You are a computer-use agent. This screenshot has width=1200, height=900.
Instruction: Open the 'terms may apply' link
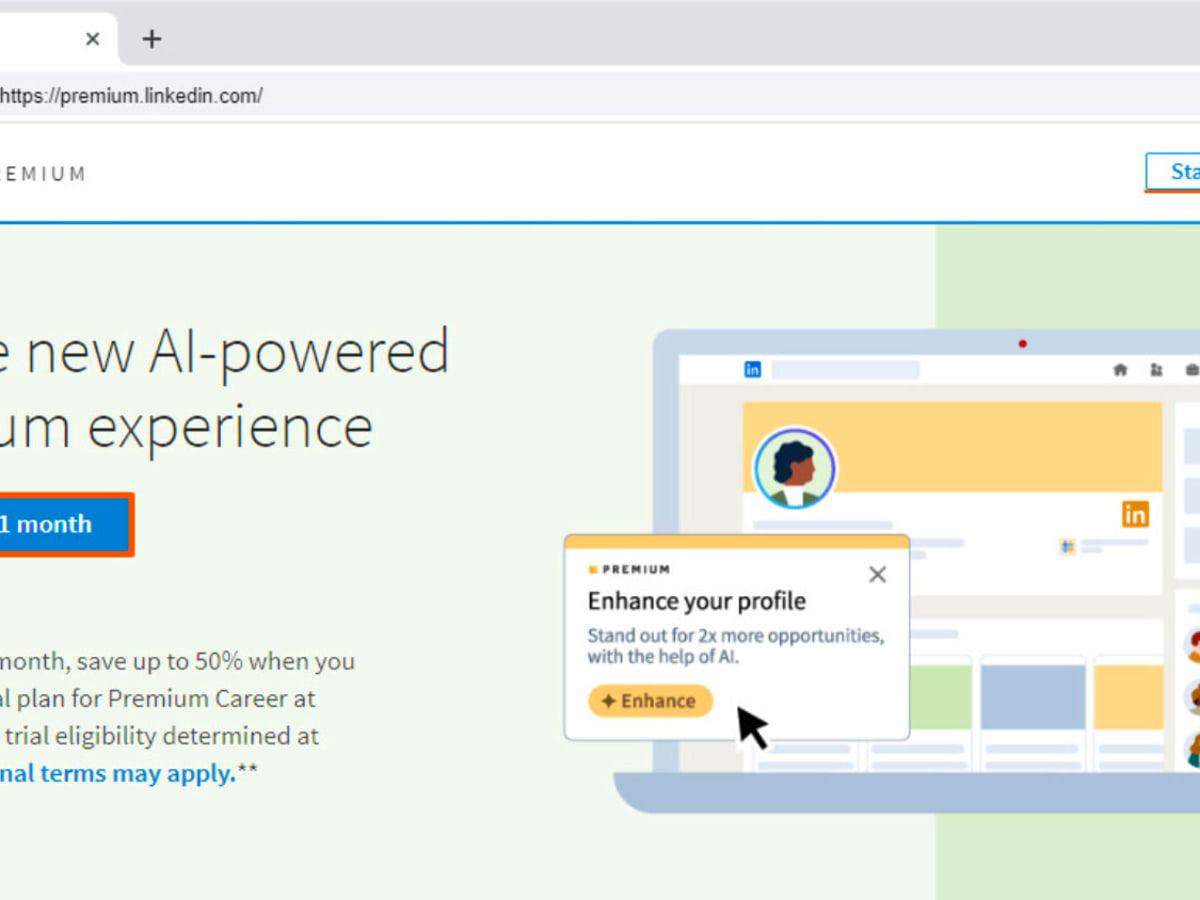coord(117,773)
